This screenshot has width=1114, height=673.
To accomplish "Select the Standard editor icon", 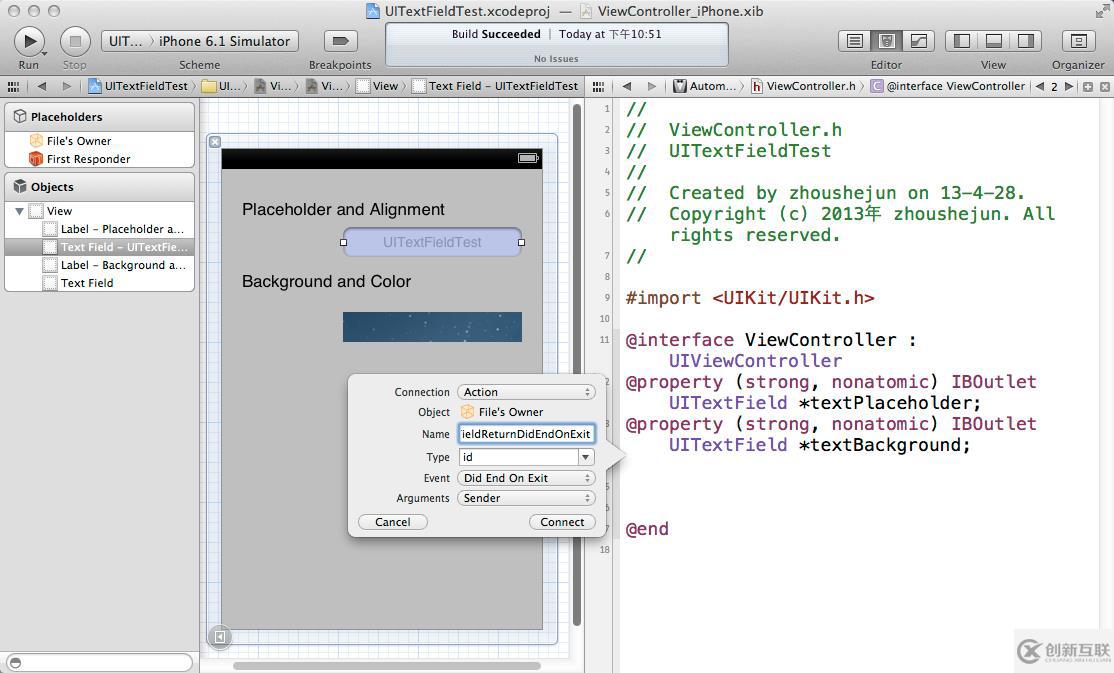I will click(x=854, y=41).
